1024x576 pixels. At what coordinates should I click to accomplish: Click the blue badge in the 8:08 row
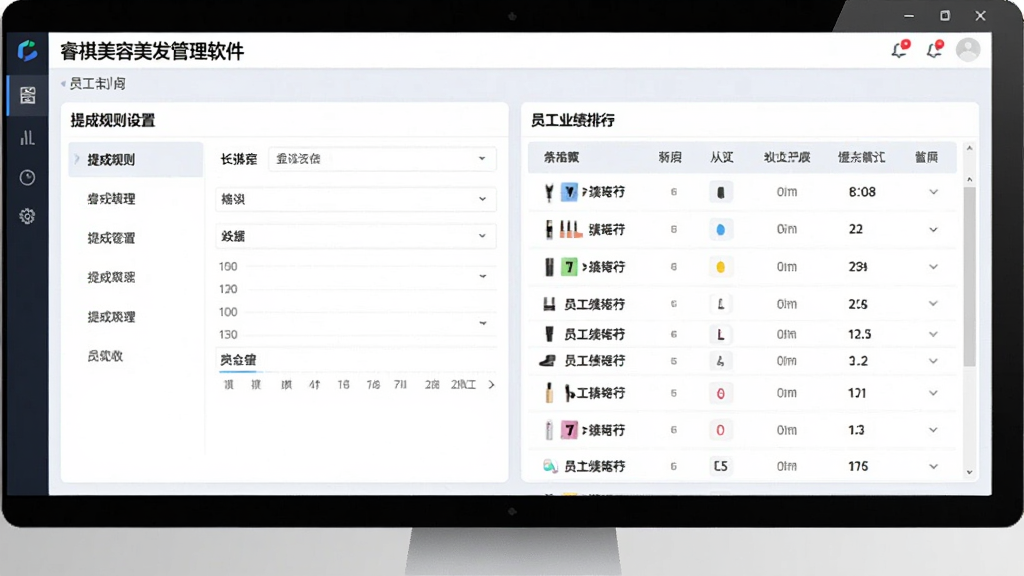click(569, 192)
